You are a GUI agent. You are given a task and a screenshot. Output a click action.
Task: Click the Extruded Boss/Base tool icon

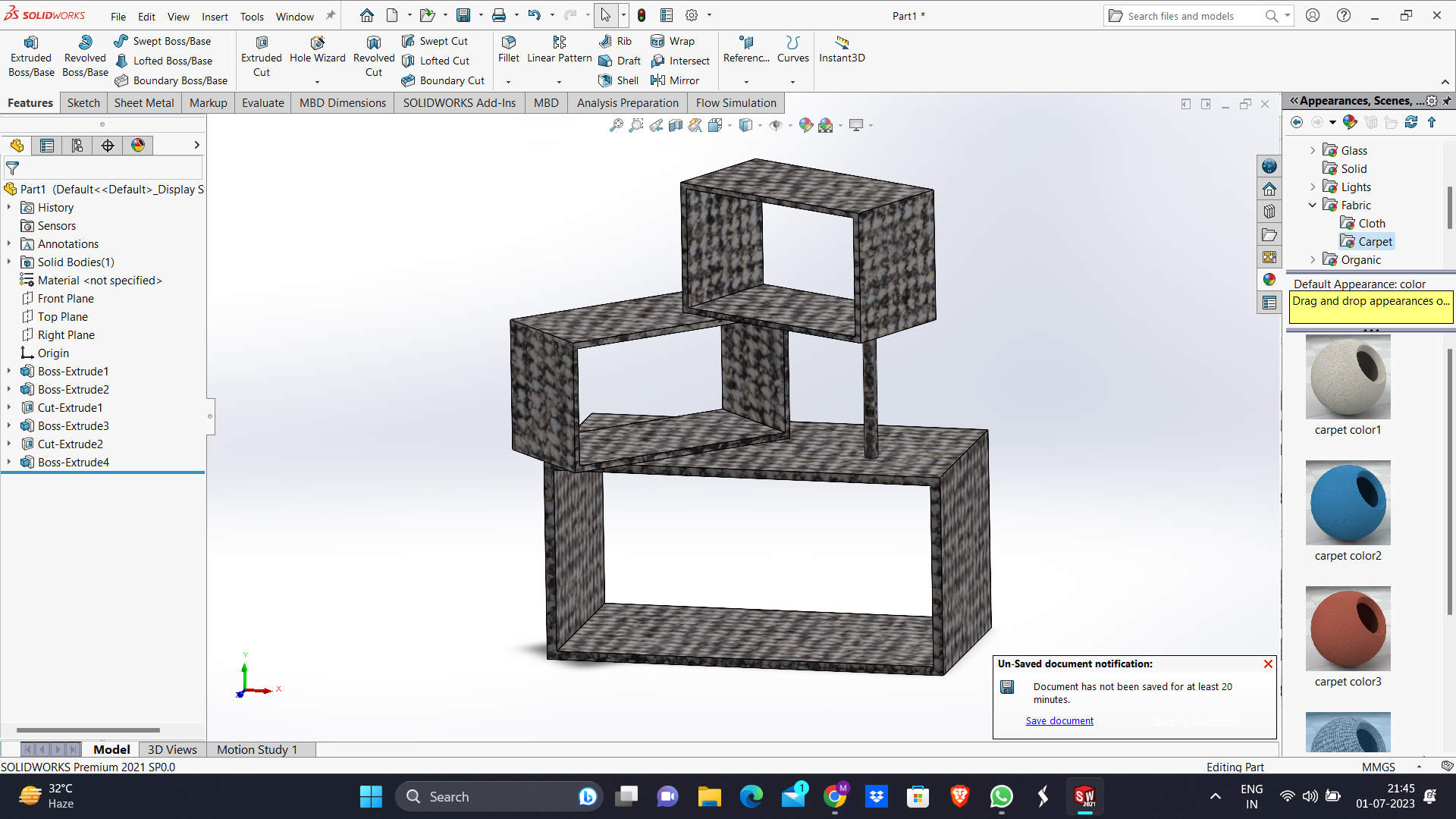31,43
